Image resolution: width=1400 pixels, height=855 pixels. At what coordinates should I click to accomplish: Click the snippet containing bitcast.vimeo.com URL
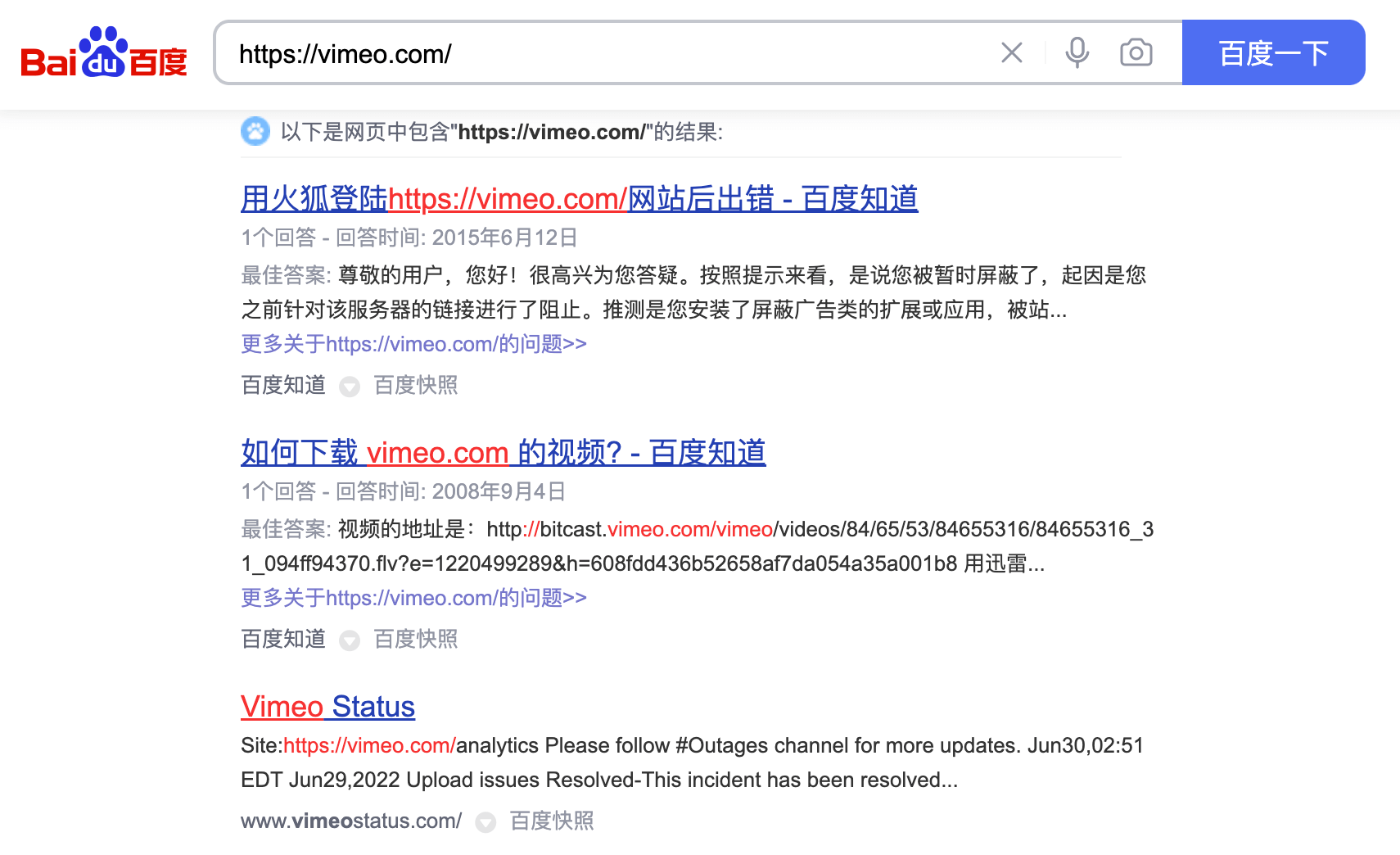(698, 546)
